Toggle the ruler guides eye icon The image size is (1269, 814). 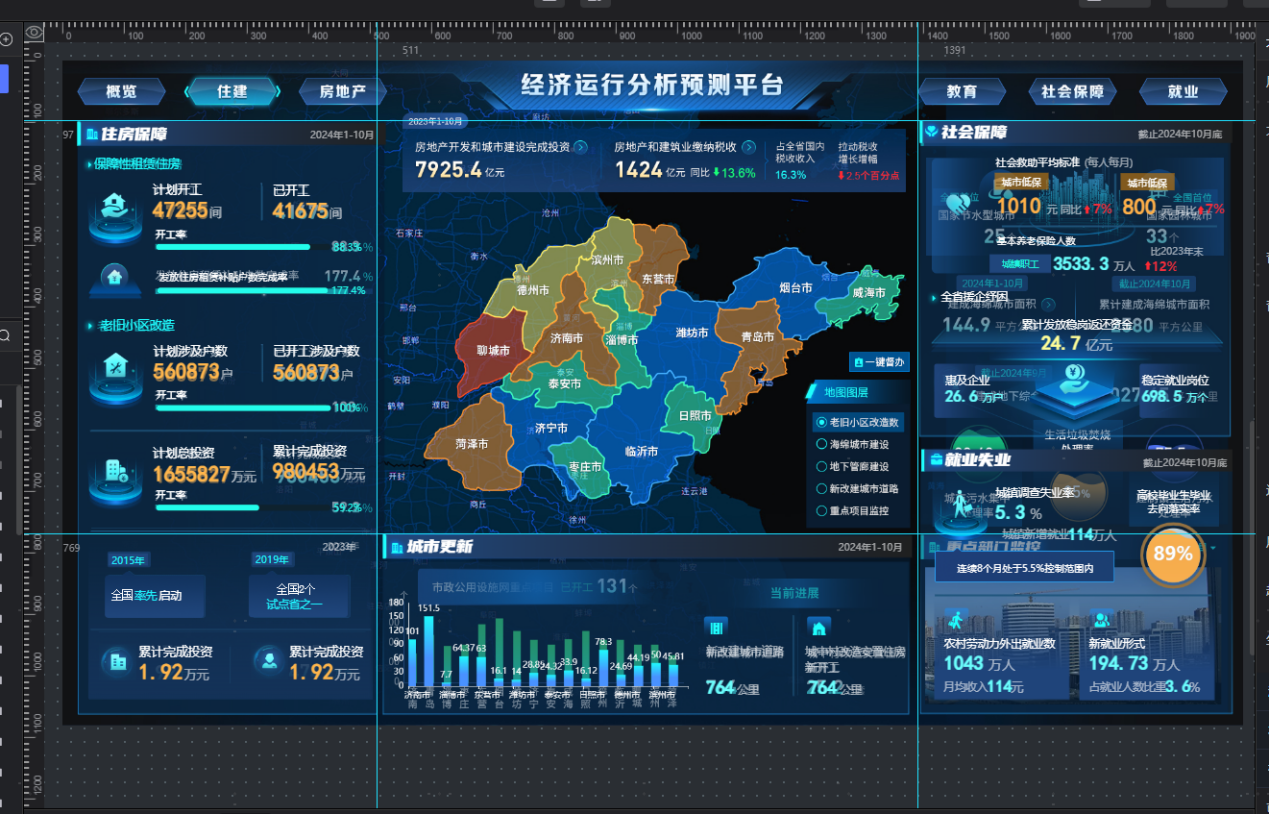[35, 33]
